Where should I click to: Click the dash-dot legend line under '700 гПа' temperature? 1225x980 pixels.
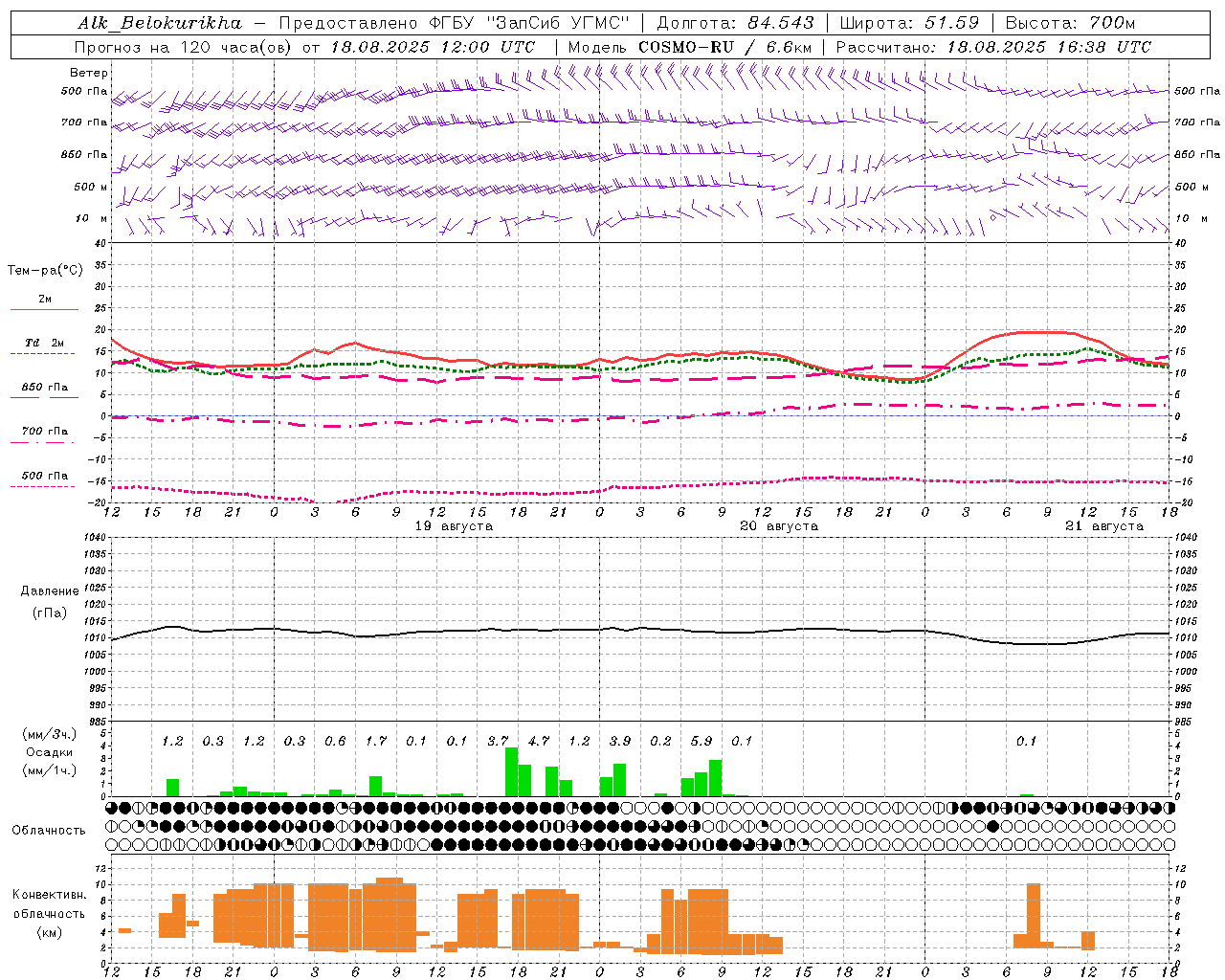coord(42,442)
